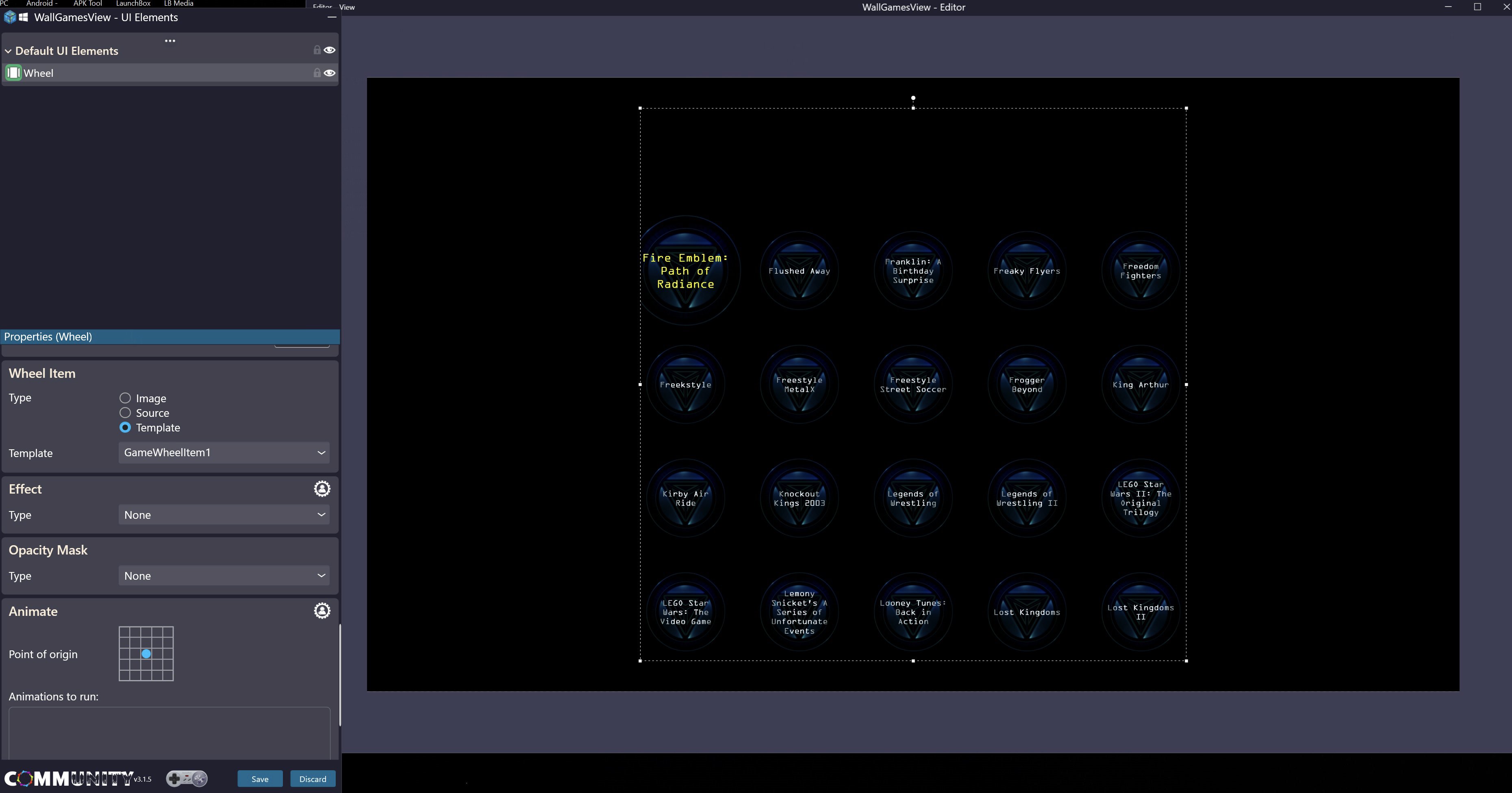Click the bottom-right selection handle of the wheel
1512x793 pixels.
[1186, 661]
